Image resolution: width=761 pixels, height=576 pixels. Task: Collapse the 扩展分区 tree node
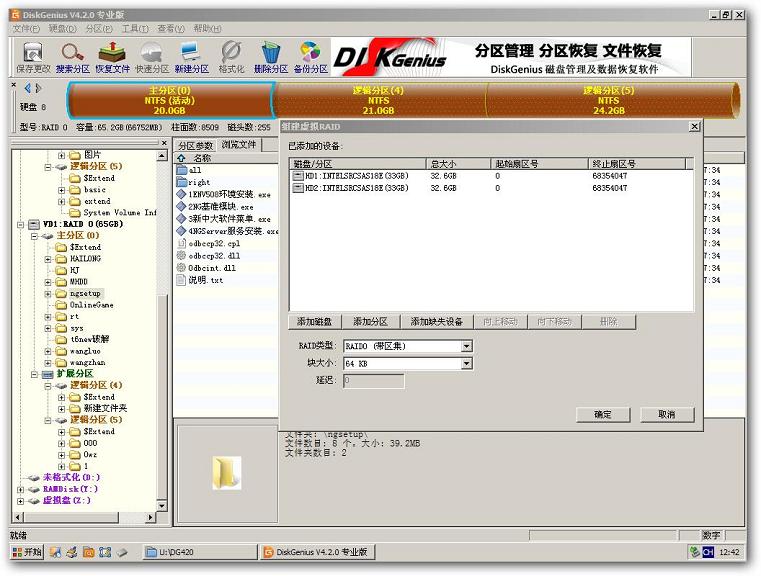click(34, 374)
